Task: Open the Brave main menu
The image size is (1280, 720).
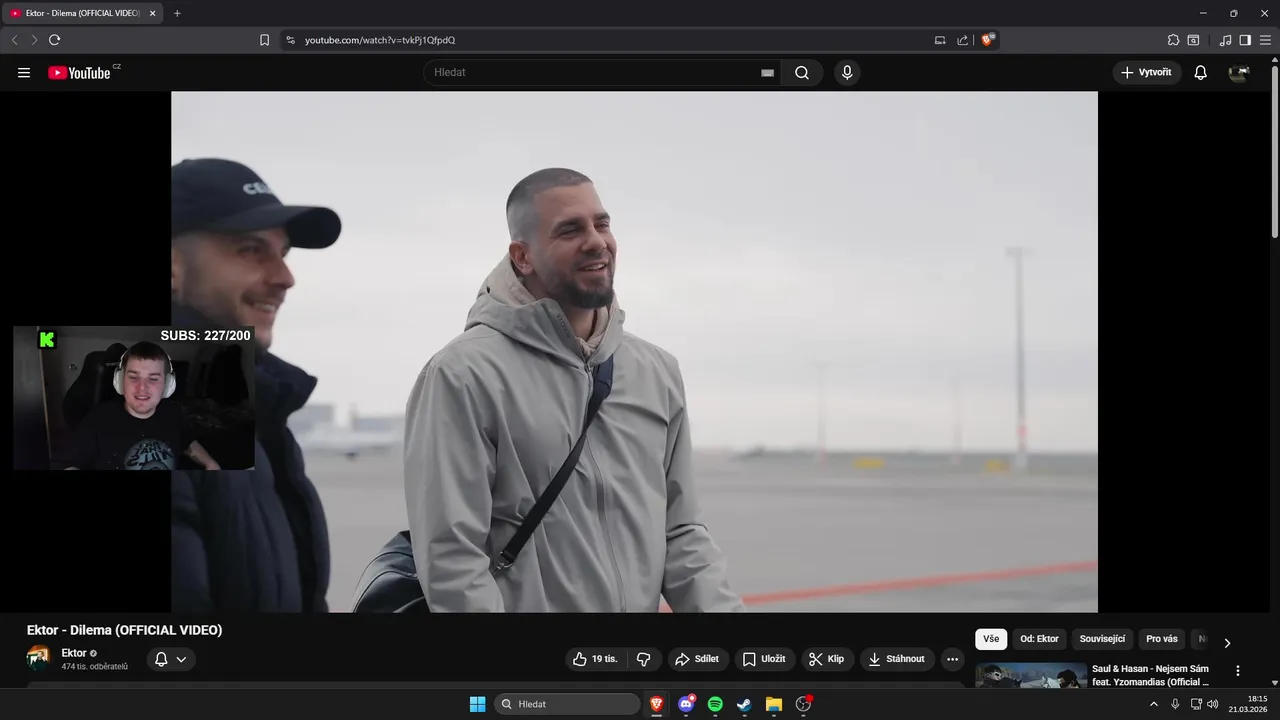Action: click(x=1265, y=40)
